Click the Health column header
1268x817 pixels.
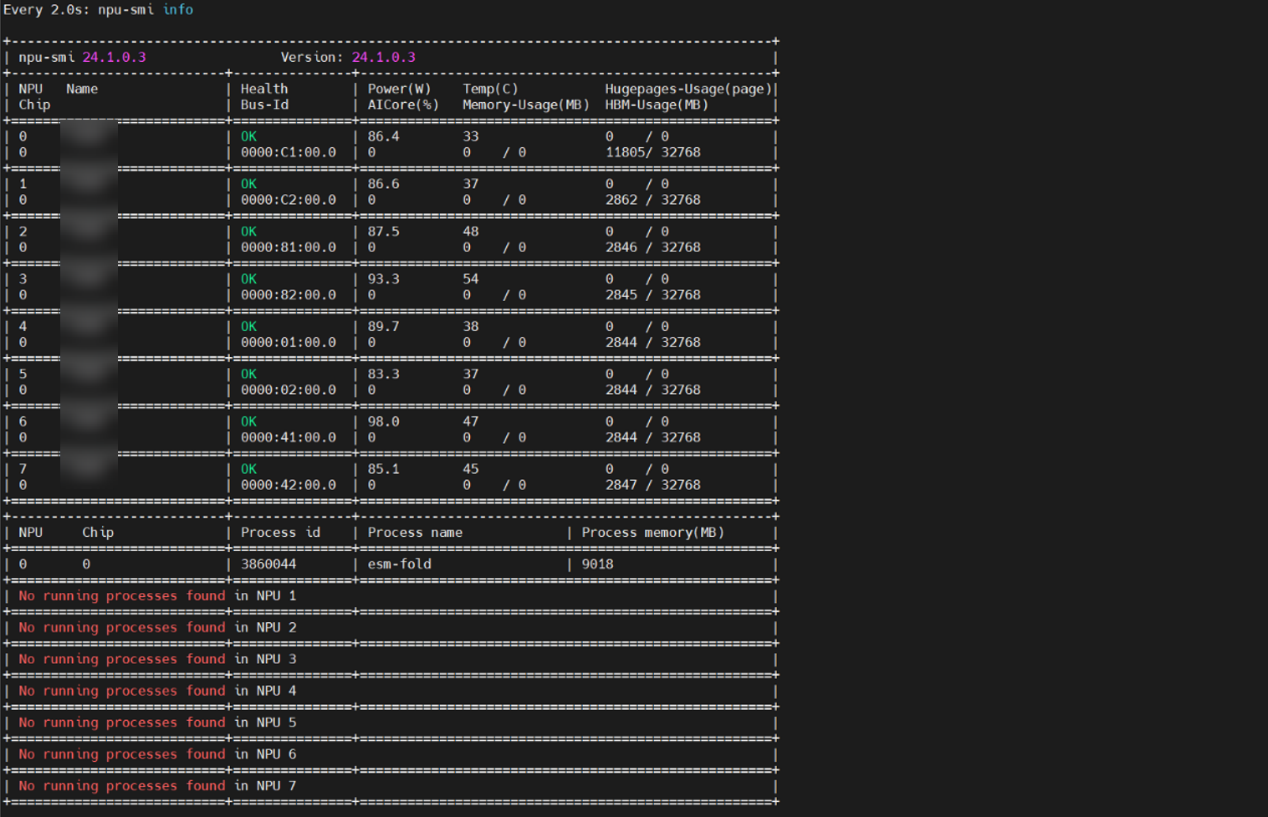coord(264,89)
